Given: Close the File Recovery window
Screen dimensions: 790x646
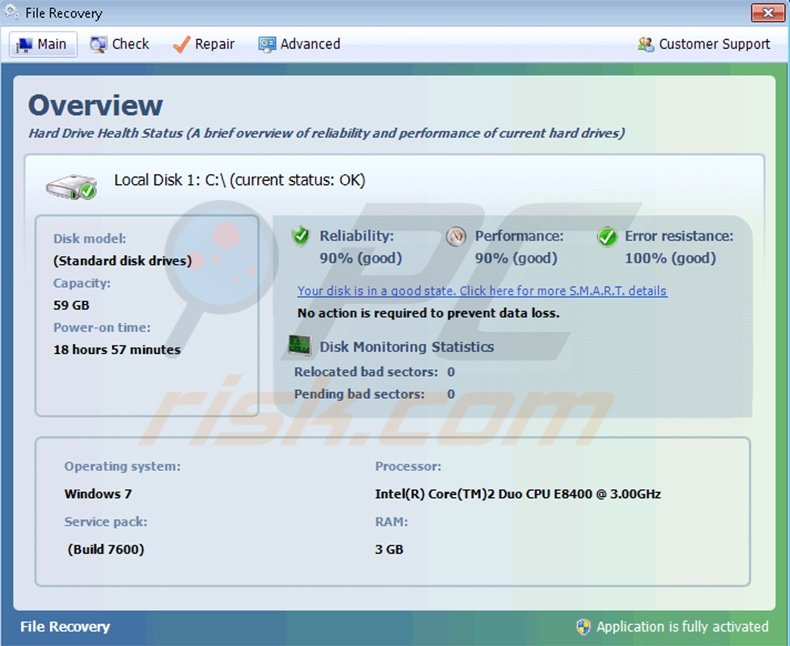Looking at the screenshot, I should click(x=767, y=13).
